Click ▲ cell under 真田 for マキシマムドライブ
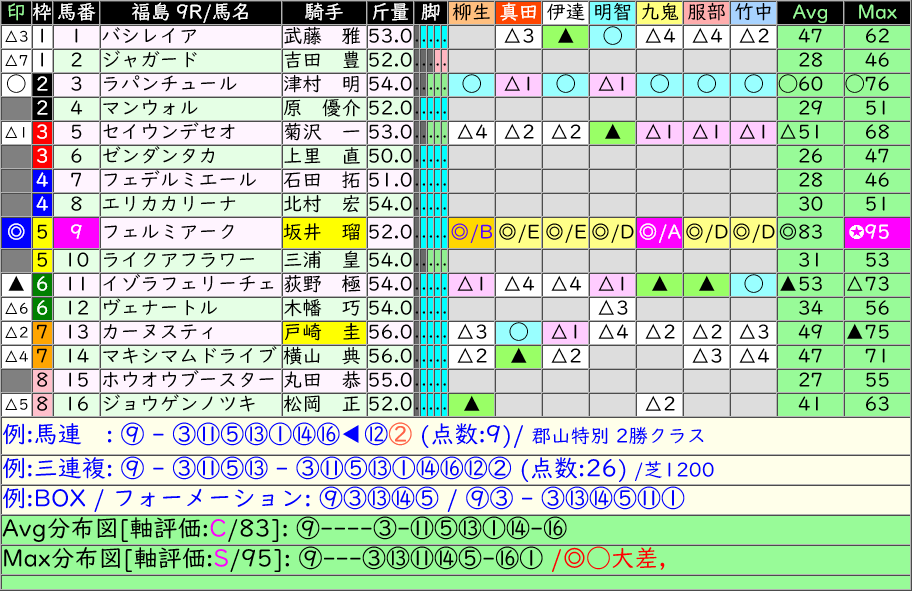This screenshot has width=912, height=591. click(x=518, y=356)
